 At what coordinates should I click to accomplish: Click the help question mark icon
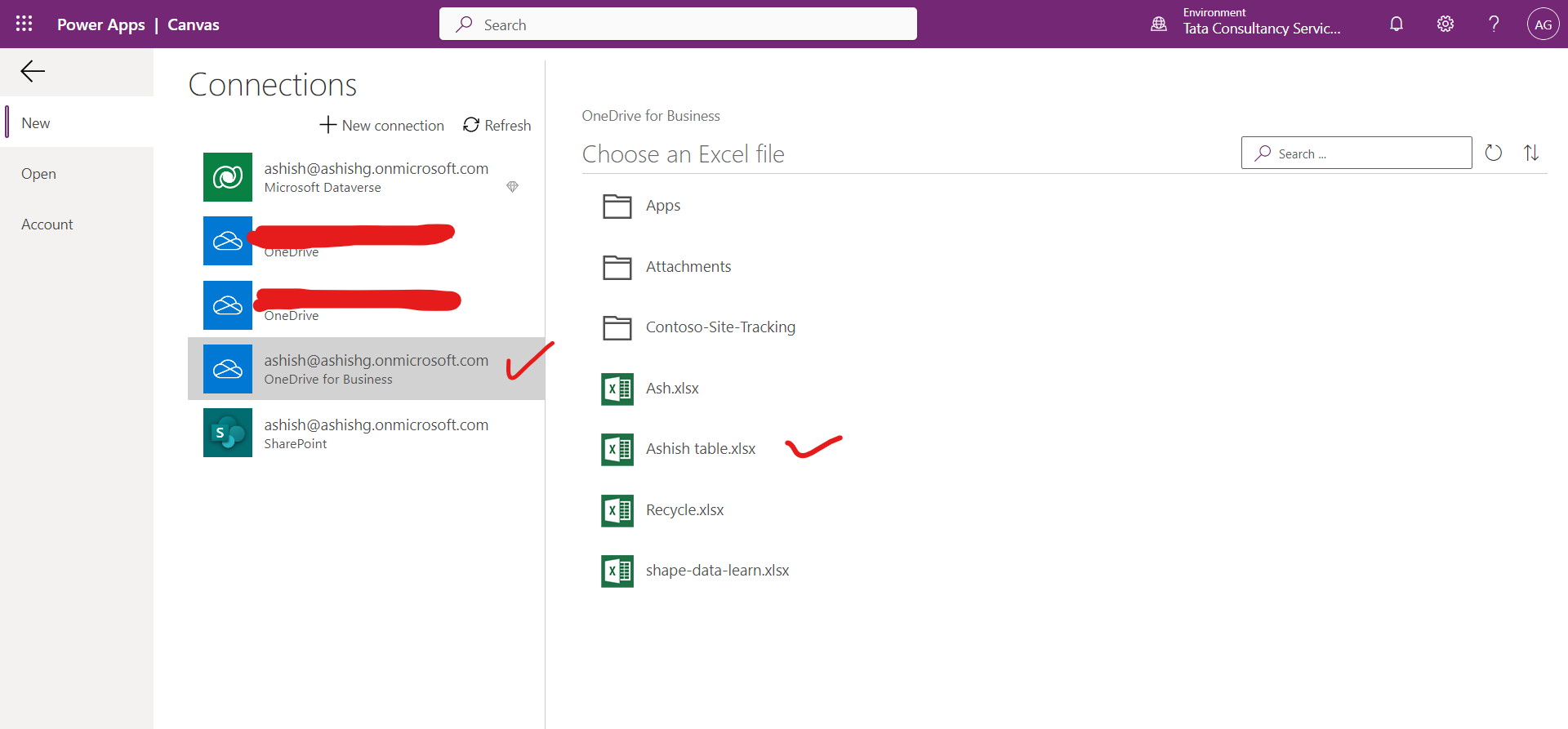point(1494,24)
